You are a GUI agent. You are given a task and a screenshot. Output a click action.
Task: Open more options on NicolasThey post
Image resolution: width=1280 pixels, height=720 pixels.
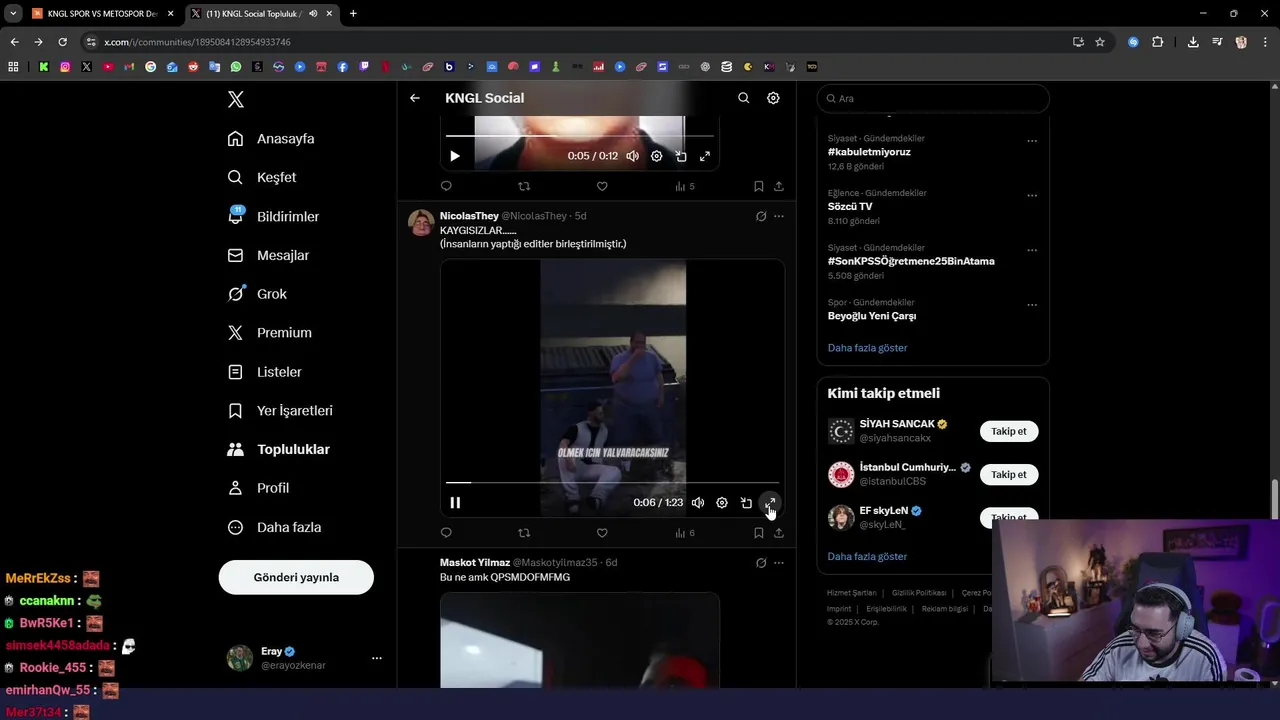coord(779,216)
